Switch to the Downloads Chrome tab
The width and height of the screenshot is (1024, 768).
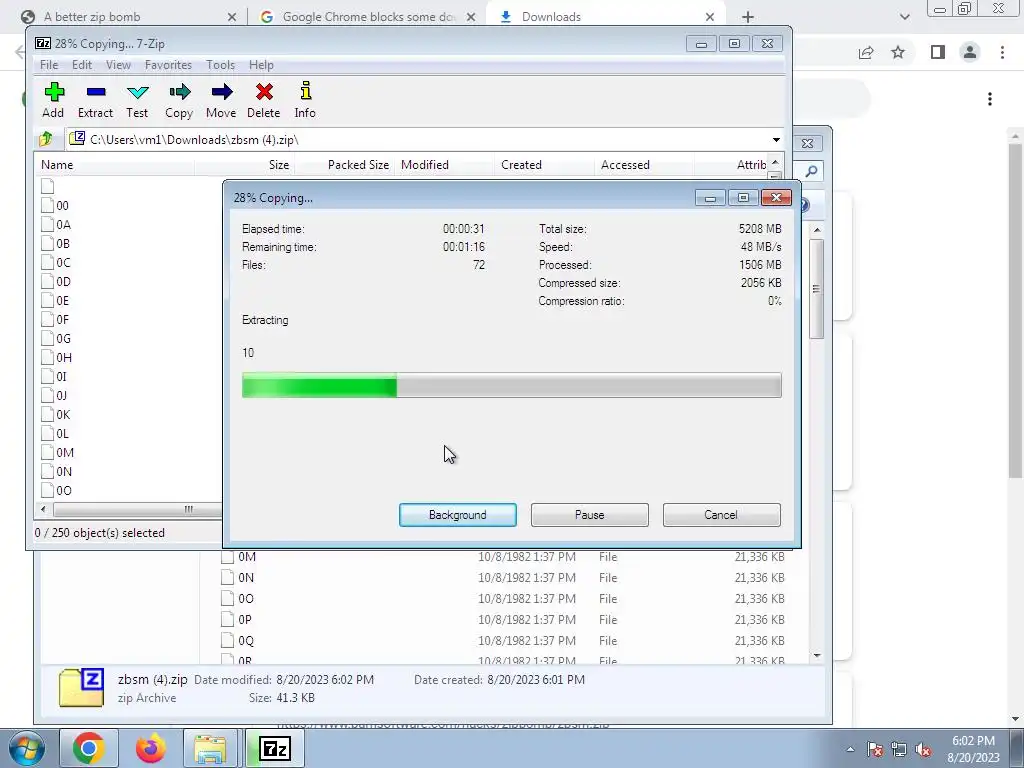pyautogui.click(x=607, y=17)
